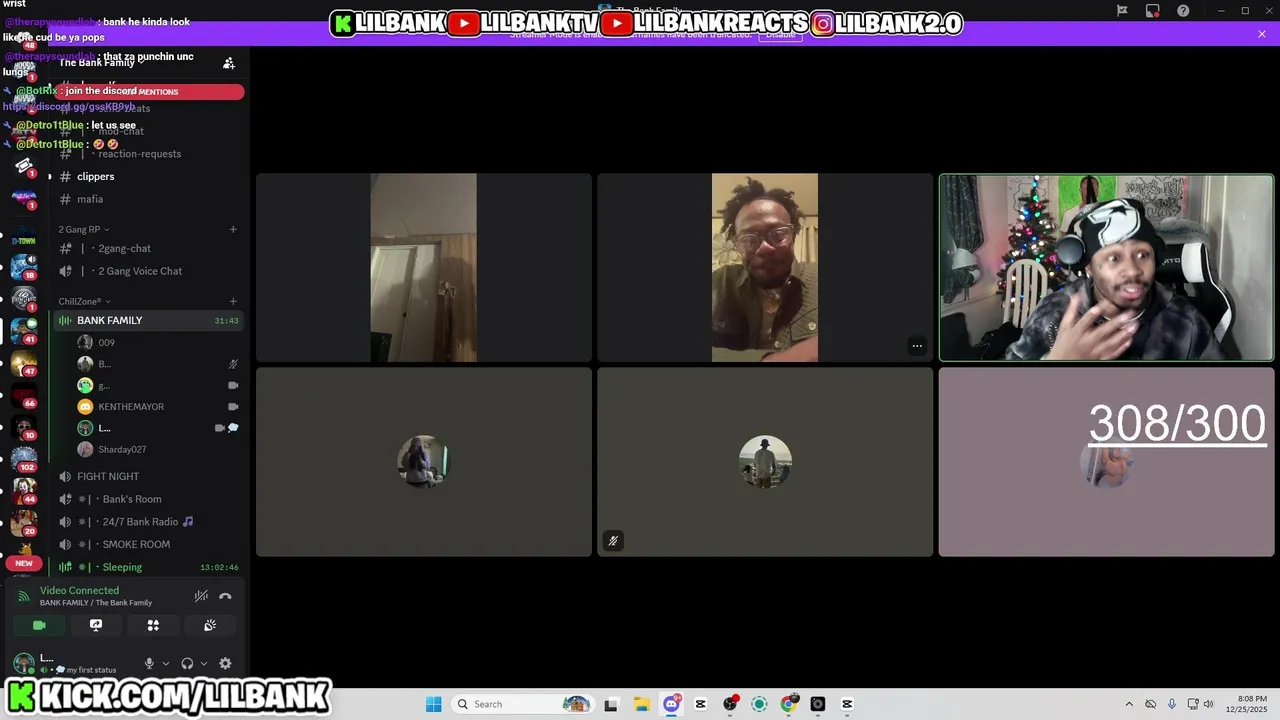Focus the streamer webcam tile with Christmas tree

[1106, 267]
